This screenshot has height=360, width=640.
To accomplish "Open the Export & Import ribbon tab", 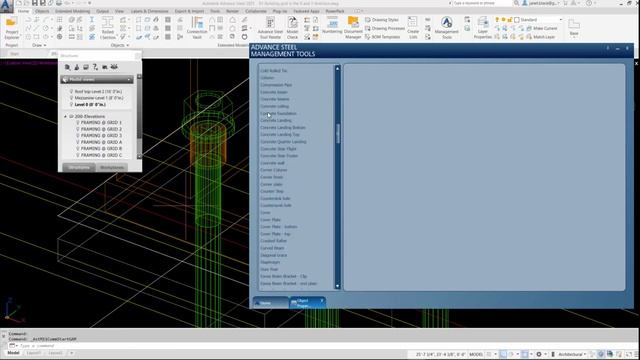I will pyautogui.click(x=189, y=11).
